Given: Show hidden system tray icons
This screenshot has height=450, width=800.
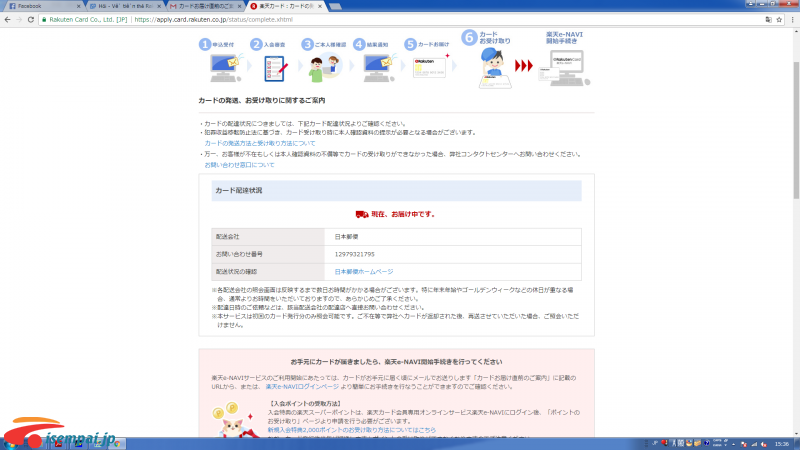Looking at the screenshot, I should coord(734,444).
